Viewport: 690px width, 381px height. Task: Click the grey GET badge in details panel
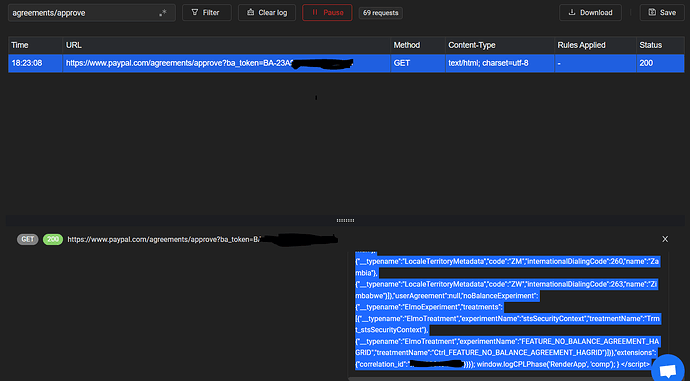[x=27, y=239]
